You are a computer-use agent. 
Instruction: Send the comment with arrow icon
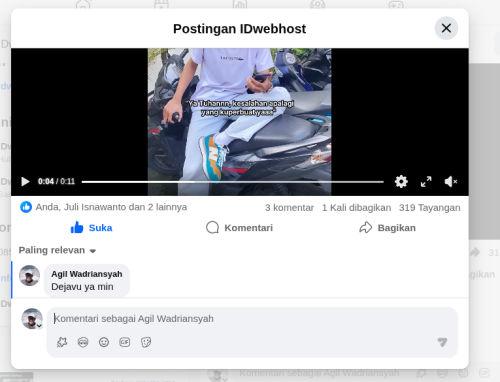(442, 342)
